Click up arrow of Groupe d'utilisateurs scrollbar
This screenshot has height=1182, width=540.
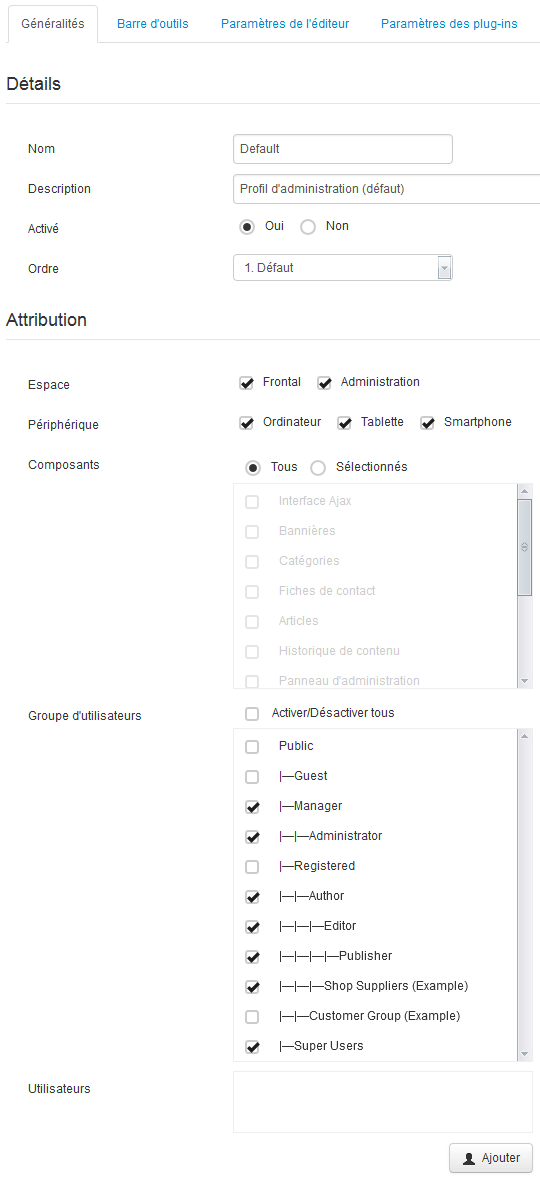(x=525, y=736)
